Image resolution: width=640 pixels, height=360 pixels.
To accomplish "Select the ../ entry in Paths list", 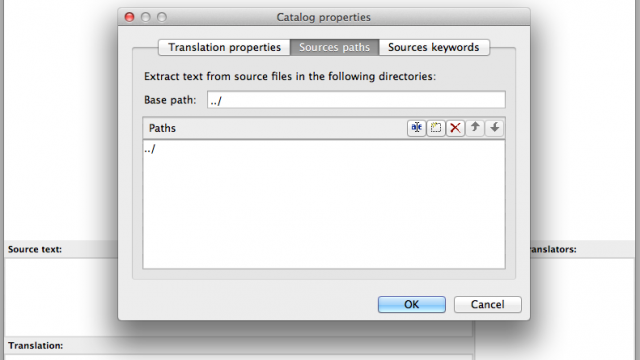I will [150, 149].
